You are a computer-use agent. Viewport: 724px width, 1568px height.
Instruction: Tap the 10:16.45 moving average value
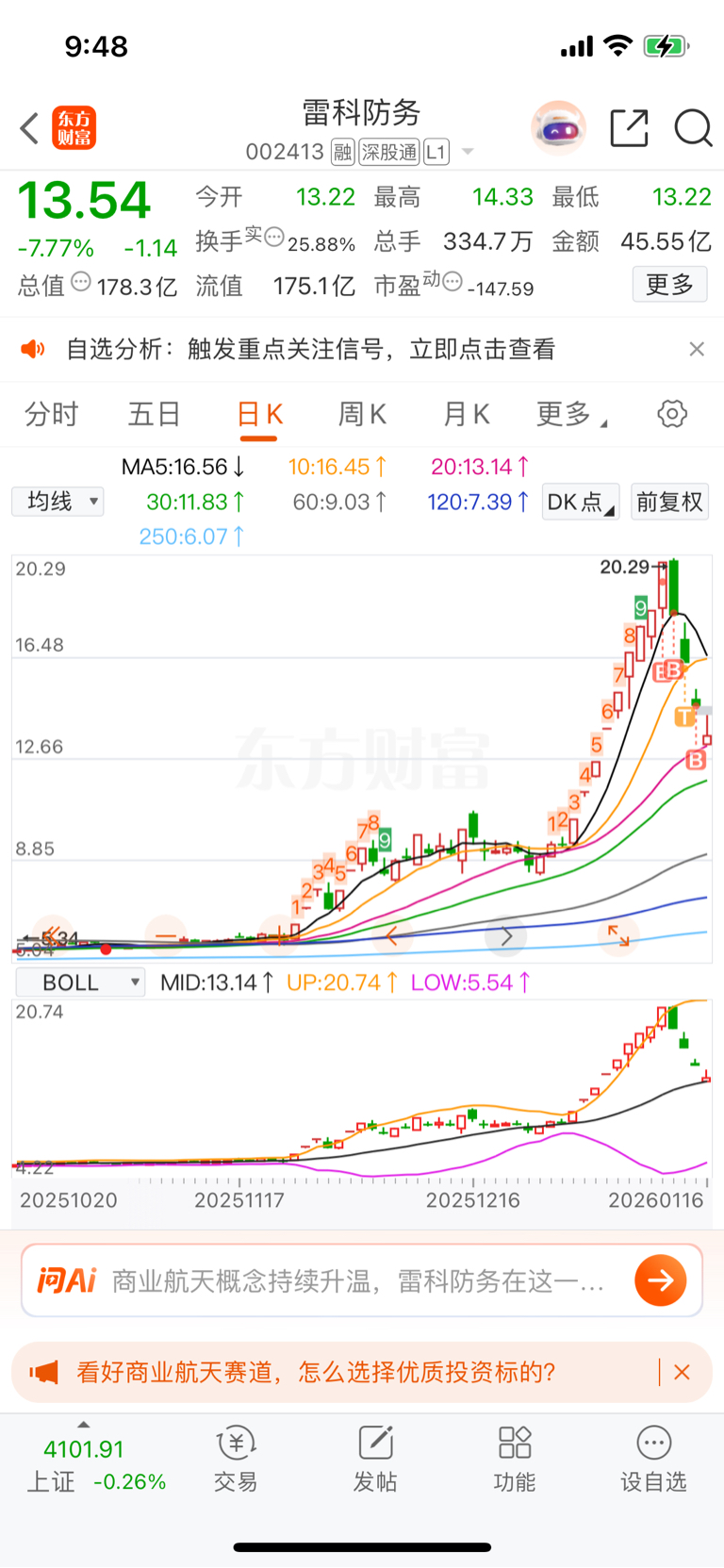[337, 467]
